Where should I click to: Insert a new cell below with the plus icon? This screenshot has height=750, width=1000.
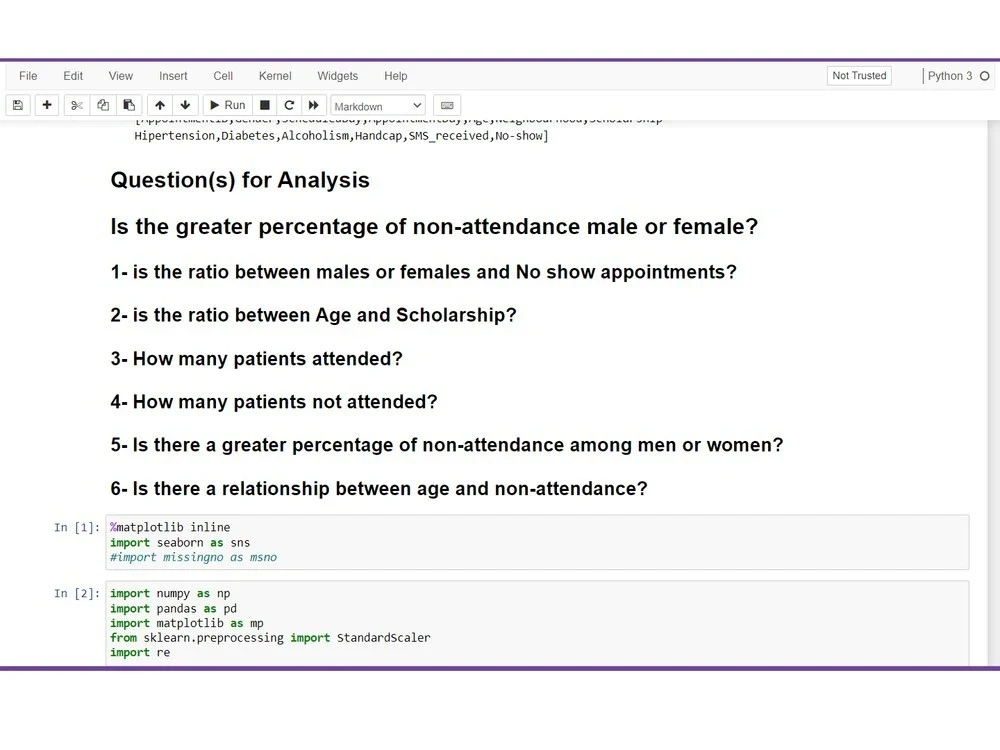47,105
